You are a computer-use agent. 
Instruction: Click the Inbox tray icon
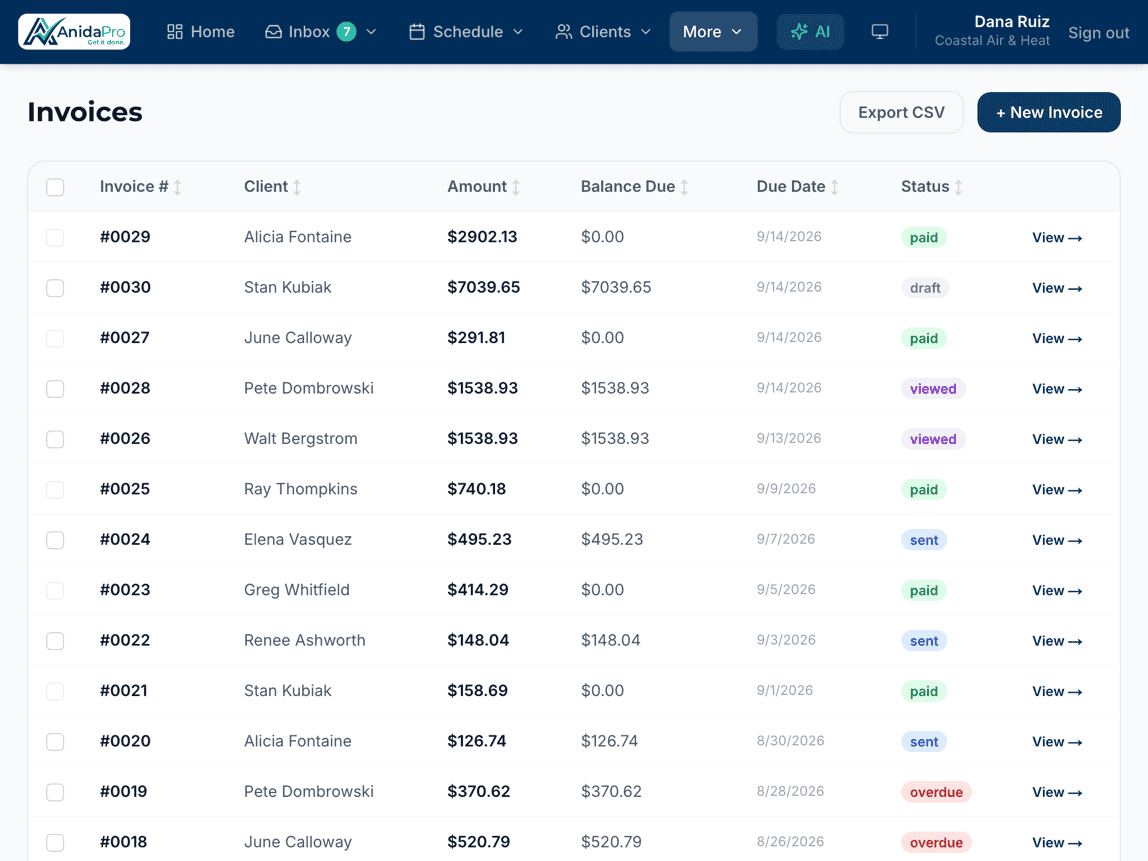point(273,31)
